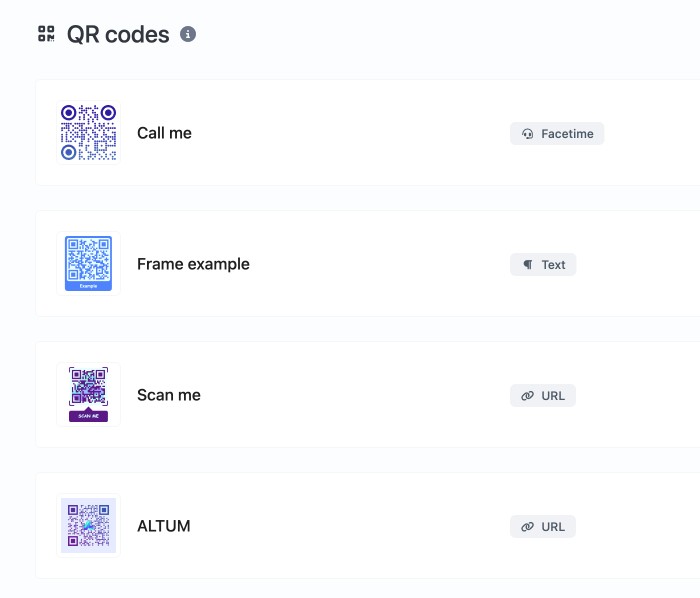Screen dimensions: 700x598
Task: Click the QR codes page title text
Action: click(118, 34)
